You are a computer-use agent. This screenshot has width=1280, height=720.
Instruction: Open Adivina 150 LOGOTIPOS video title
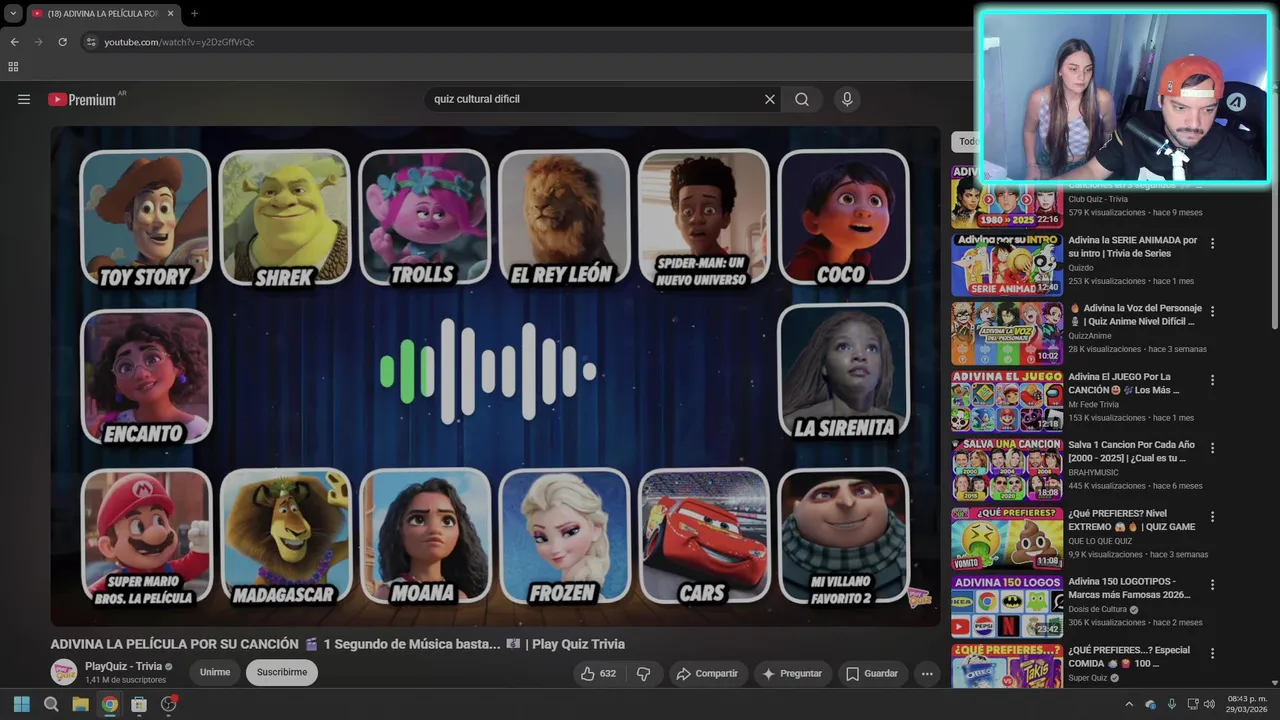(x=1129, y=588)
